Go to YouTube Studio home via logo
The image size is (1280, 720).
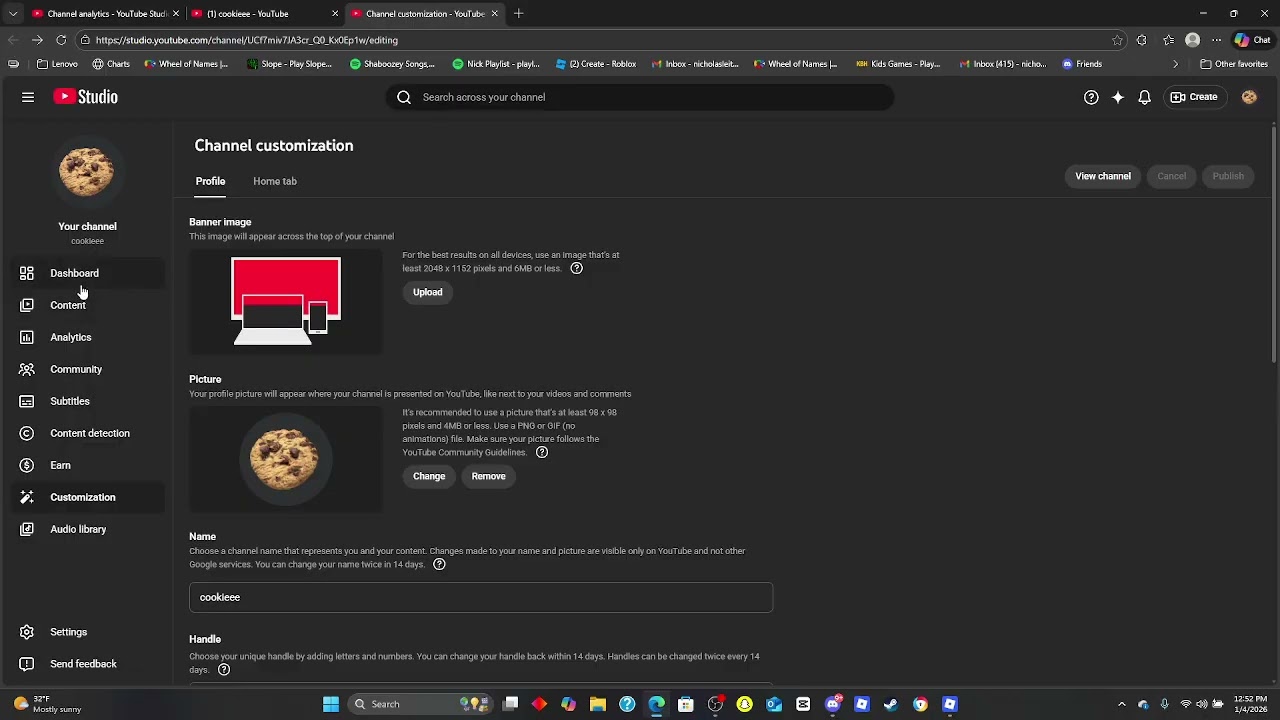pyautogui.click(x=86, y=97)
